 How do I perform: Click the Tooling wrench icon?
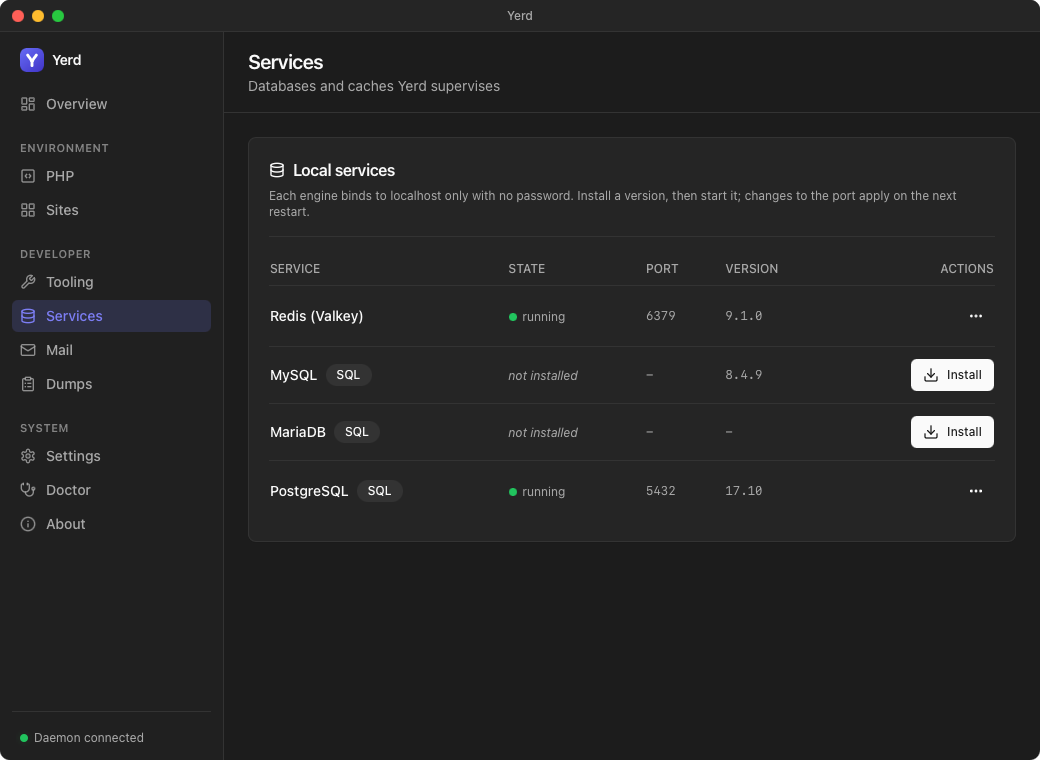(x=28, y=282)
